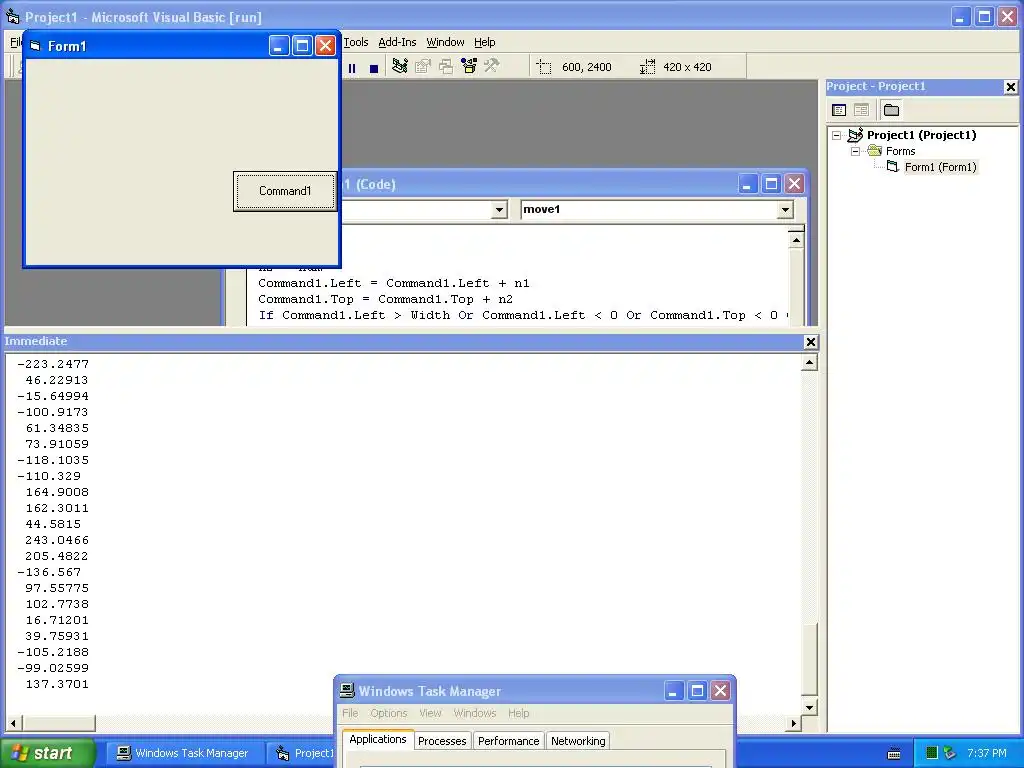The image size is (1024, 768).
Task: Click the grayed Toolbox hammer-and-wrench icon
Action: point(492,66)
